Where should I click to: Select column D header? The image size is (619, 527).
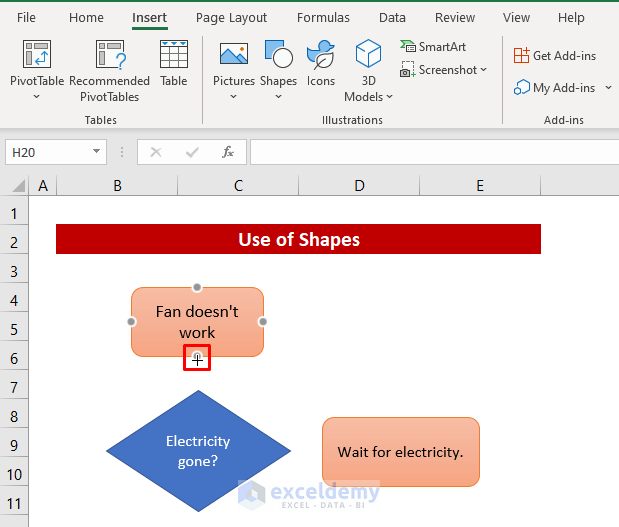pyautogui.click(x=359, y=186)
